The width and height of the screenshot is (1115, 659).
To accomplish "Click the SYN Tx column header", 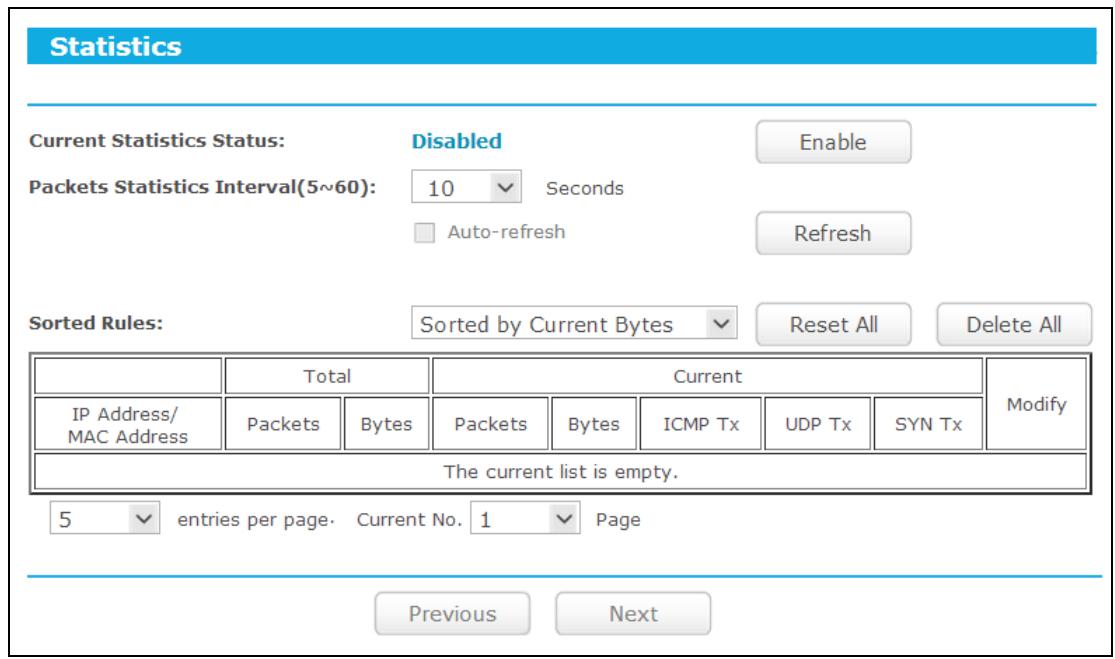I will (x=928, y=424).
